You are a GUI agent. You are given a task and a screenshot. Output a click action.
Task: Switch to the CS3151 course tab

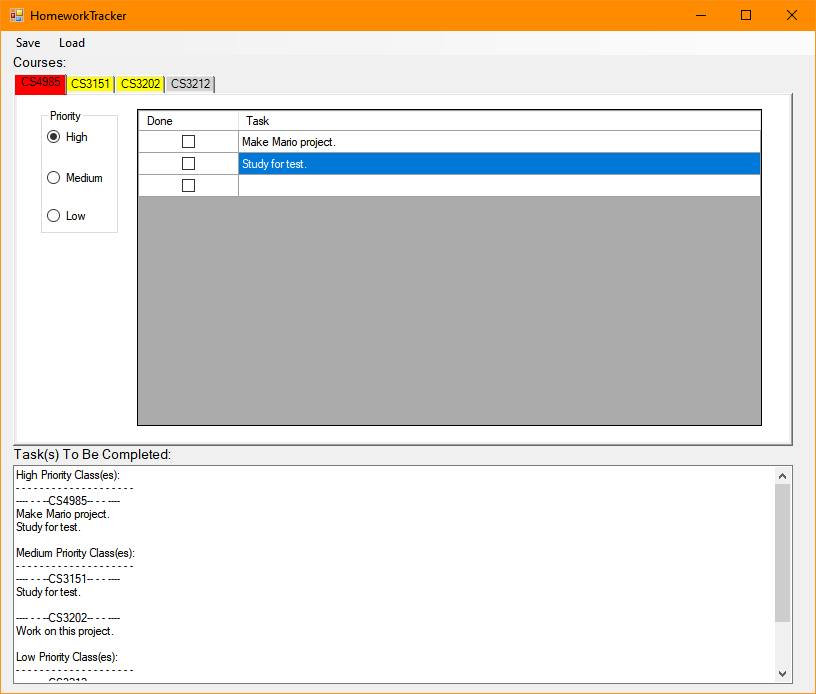(x=91, y=84)
